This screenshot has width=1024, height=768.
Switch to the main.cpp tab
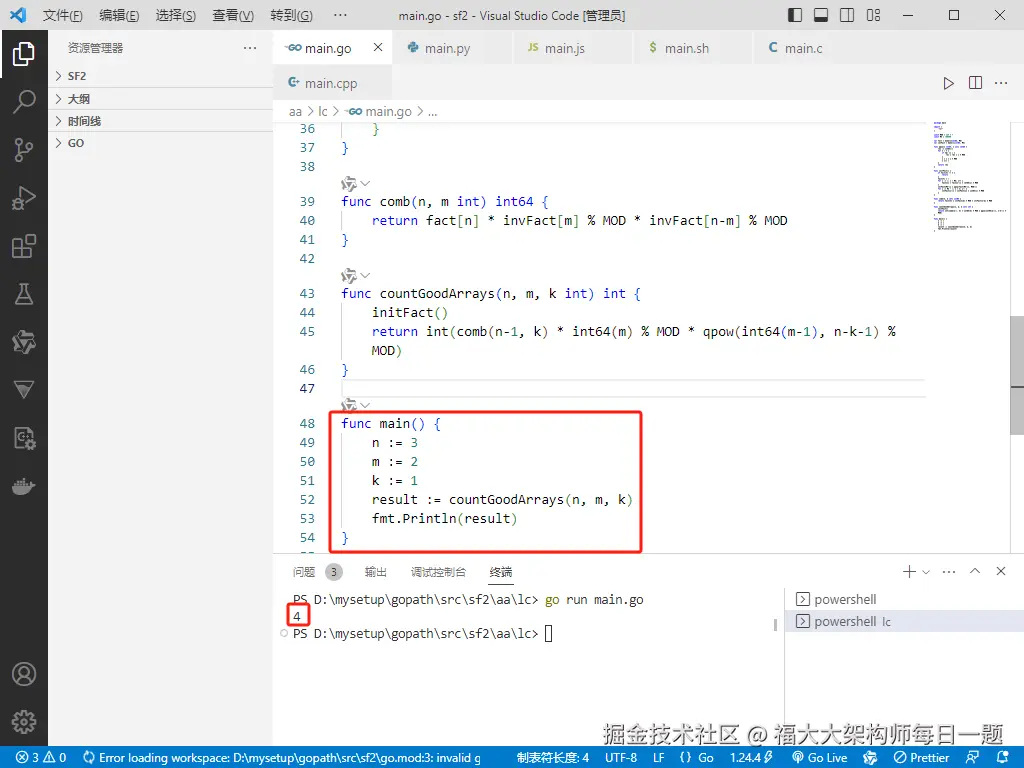pyautogui.click(x=331, y=83)
